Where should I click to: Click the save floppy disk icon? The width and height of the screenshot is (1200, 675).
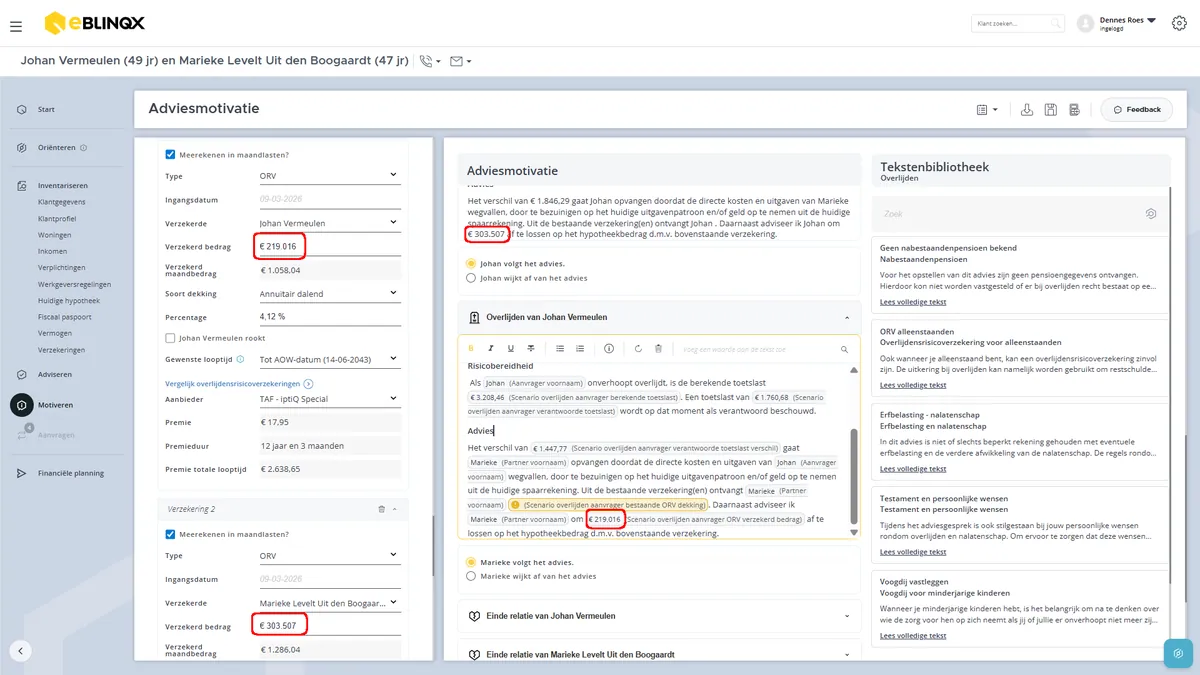pos(1050,110)
